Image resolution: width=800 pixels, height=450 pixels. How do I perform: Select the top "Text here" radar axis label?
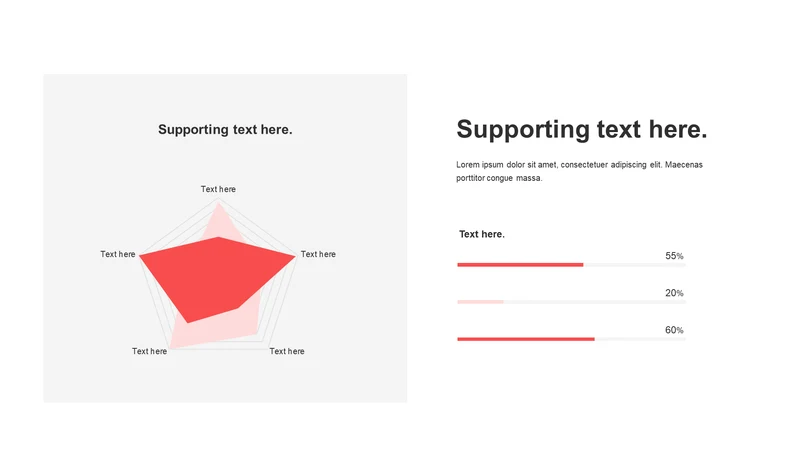[218, 189]
